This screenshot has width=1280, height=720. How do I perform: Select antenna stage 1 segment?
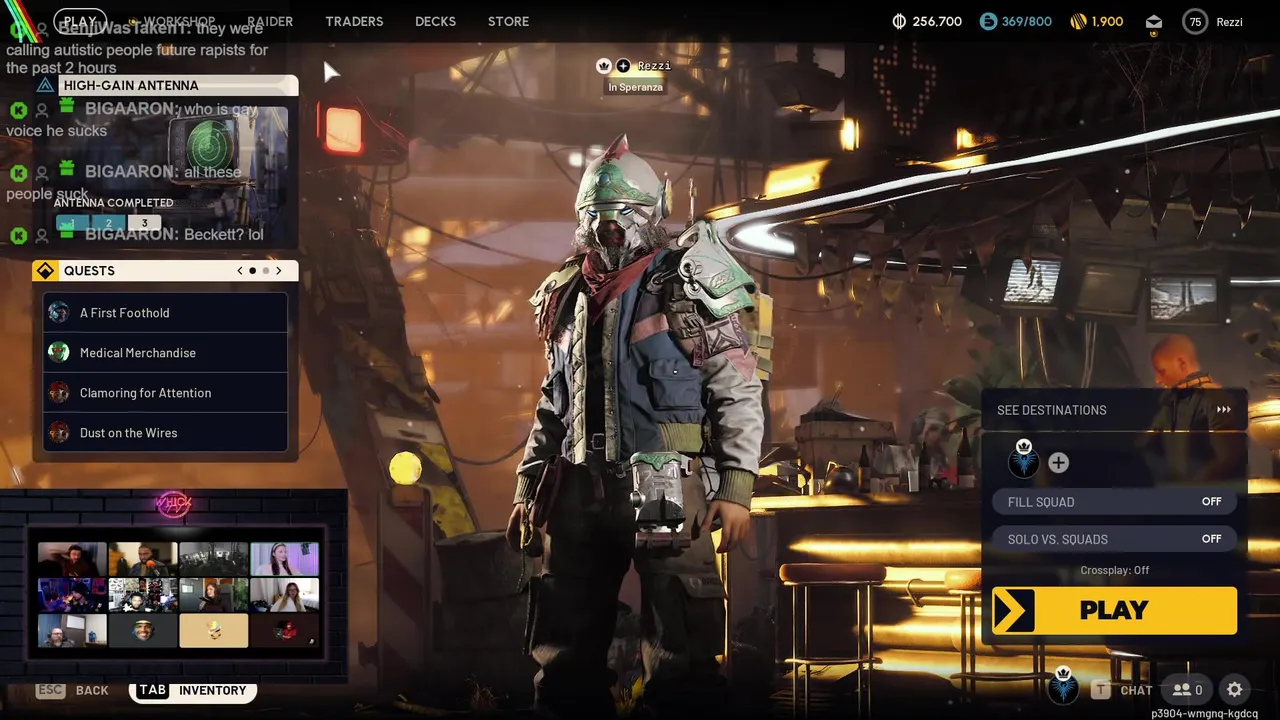71,223
